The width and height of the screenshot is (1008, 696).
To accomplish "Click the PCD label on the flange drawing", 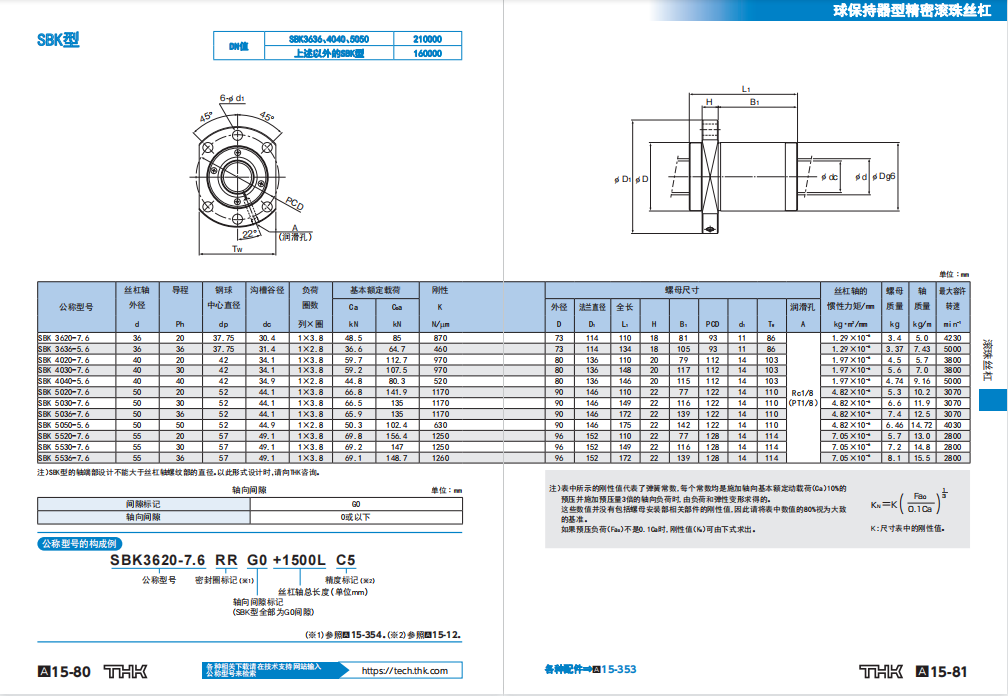I will pos(294,204).
